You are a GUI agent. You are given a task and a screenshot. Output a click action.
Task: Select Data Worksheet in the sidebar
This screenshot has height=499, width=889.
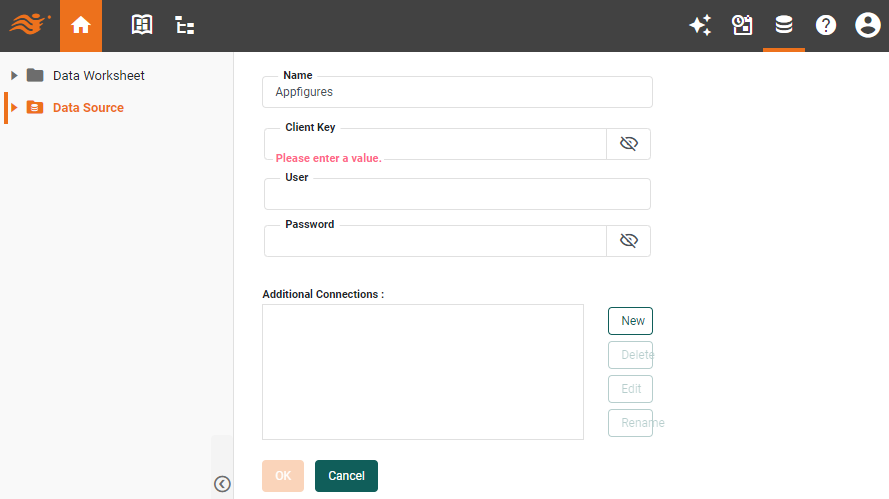pyautogui.click(x=98, y=76)
